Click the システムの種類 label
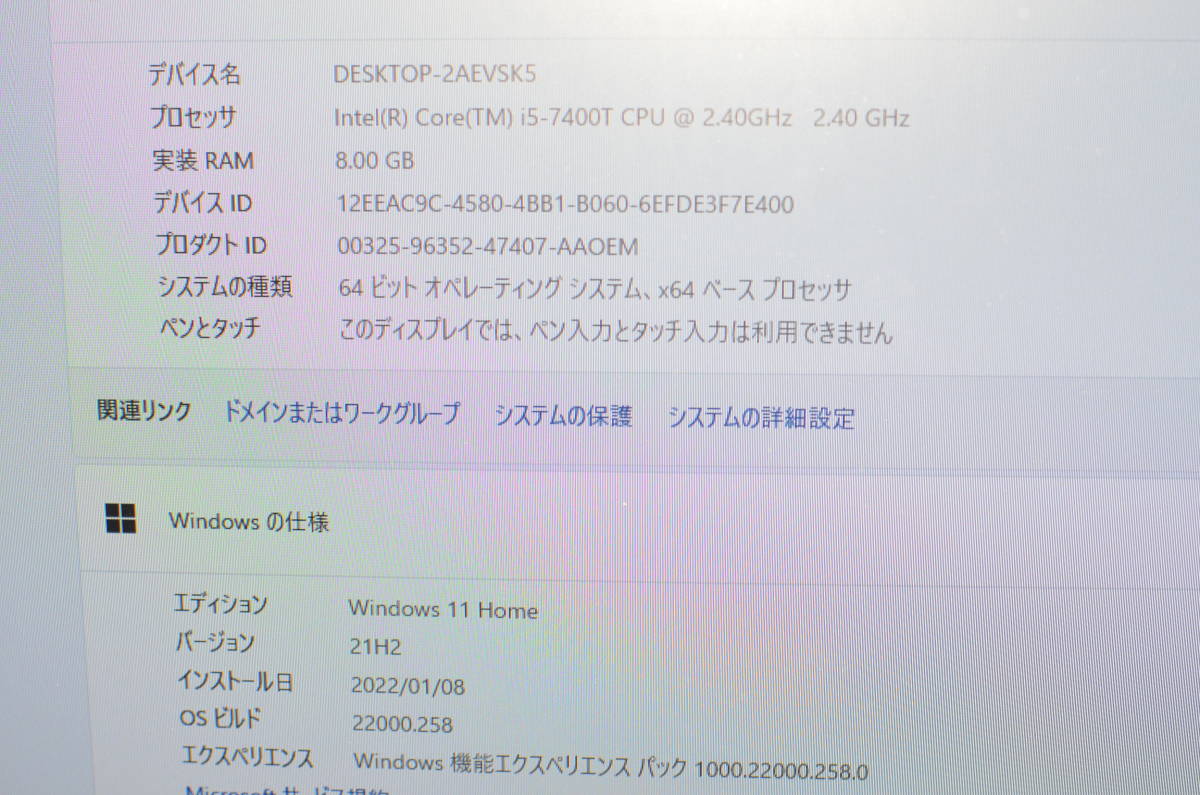This screenshot has width=1200, height=795. [225, 287]
